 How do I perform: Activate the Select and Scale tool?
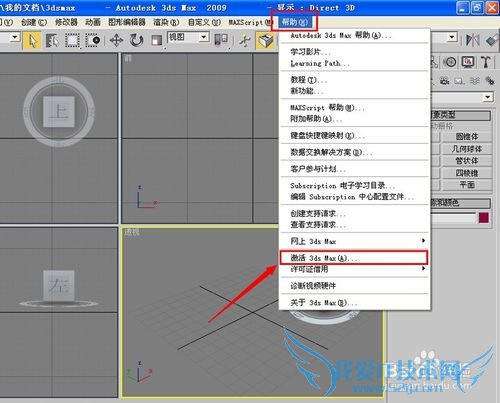(x=156, y=41)
